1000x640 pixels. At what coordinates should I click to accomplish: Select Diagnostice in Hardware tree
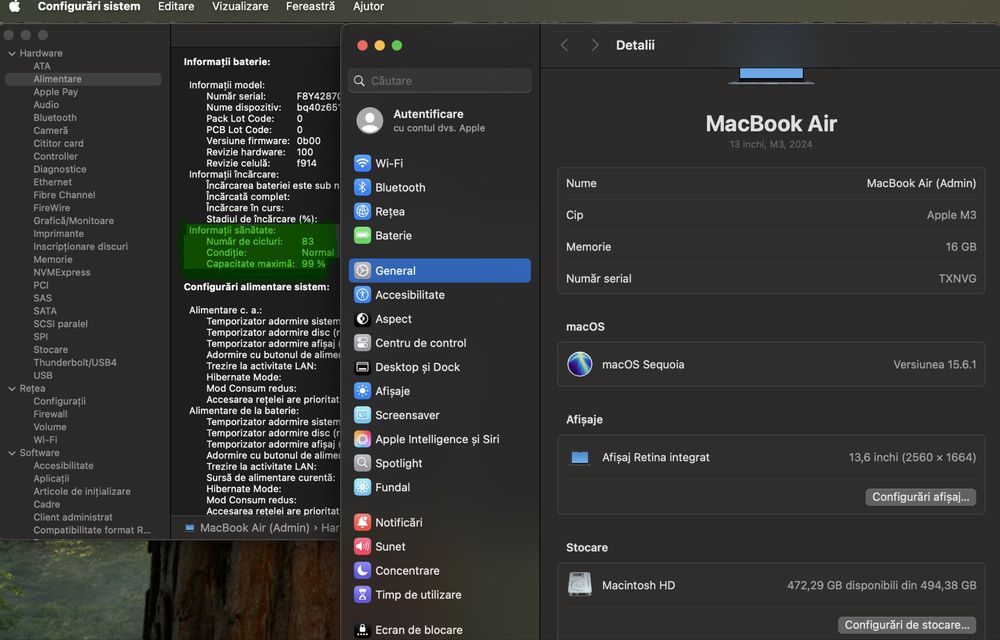(x=60, y=169)
